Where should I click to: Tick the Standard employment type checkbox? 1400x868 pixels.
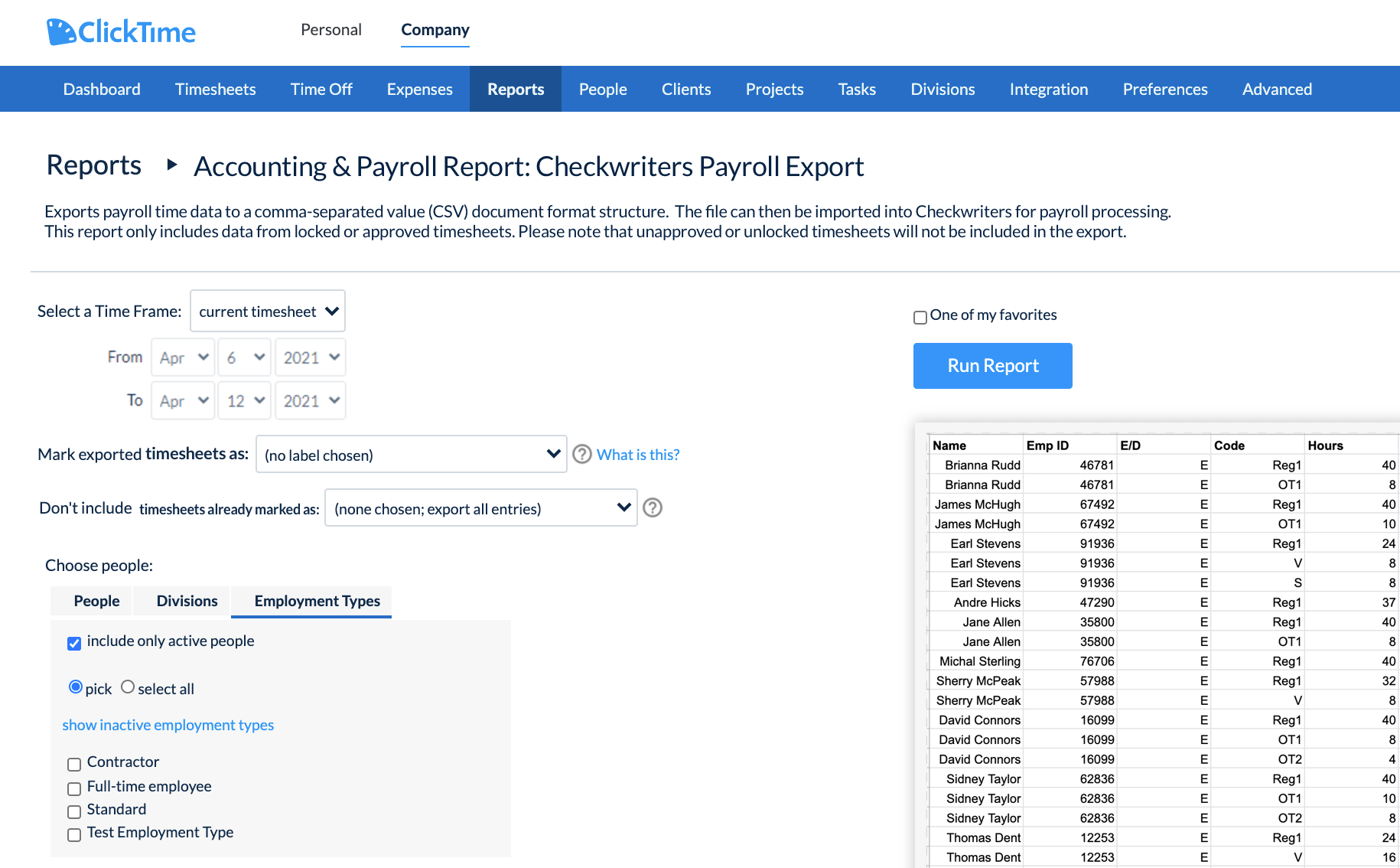click(74, 811)
